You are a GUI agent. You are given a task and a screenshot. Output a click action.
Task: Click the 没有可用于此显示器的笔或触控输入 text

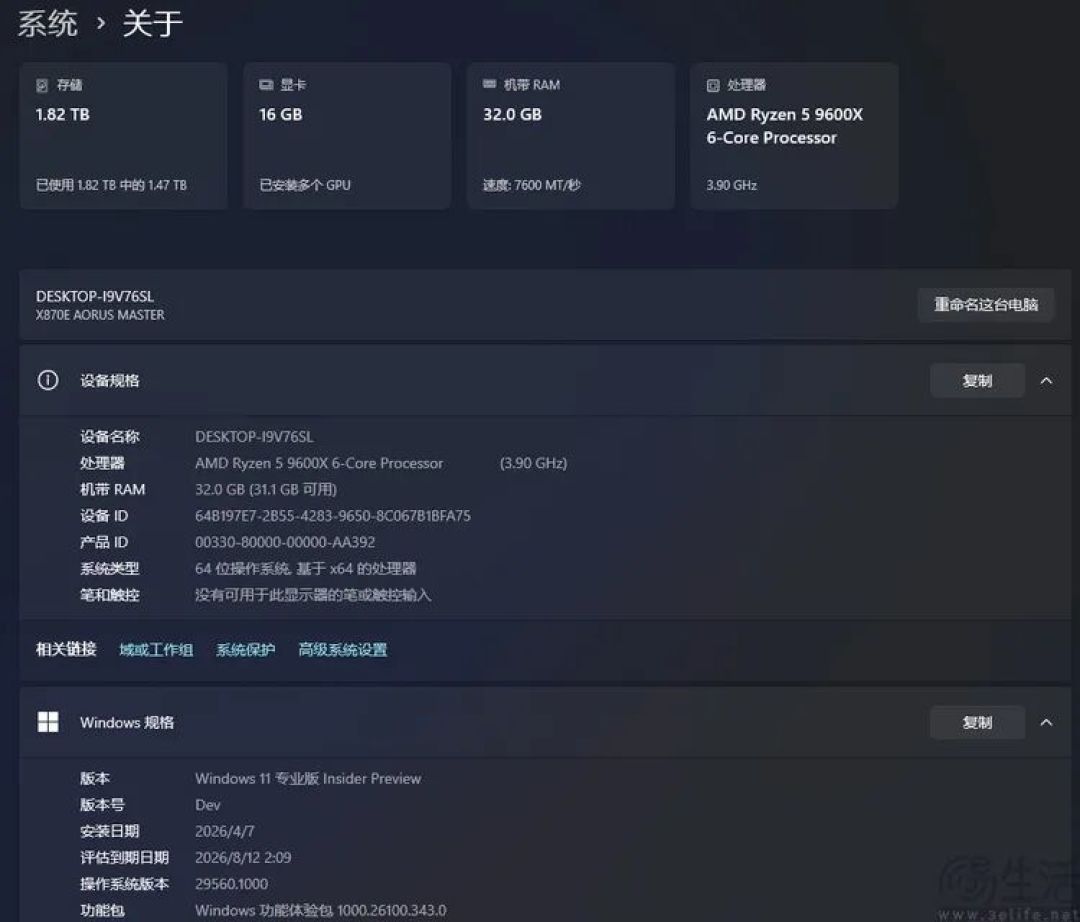(x=313, y=595)
